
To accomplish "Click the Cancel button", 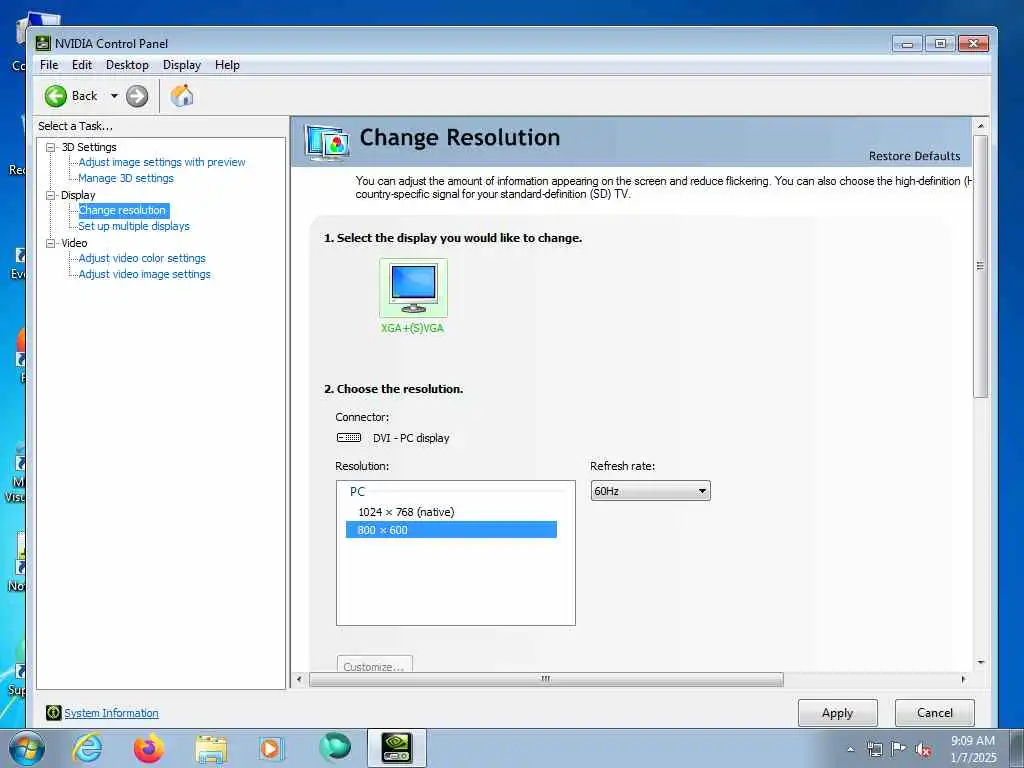I will 935,713.
